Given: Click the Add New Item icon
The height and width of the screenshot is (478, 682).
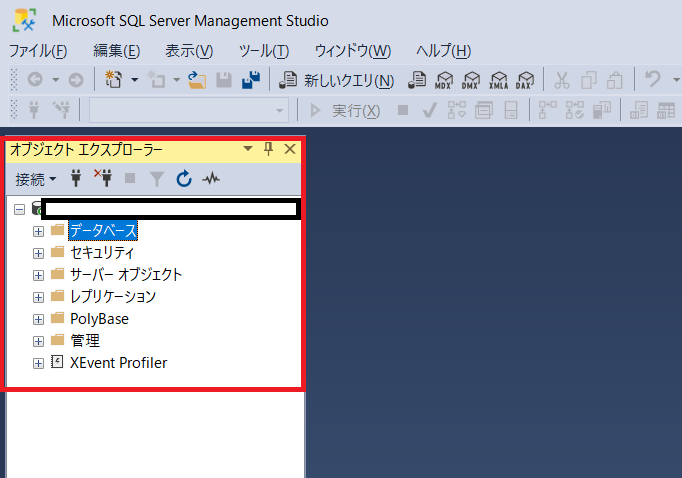Looking at the screenshot, I should 156,80.
